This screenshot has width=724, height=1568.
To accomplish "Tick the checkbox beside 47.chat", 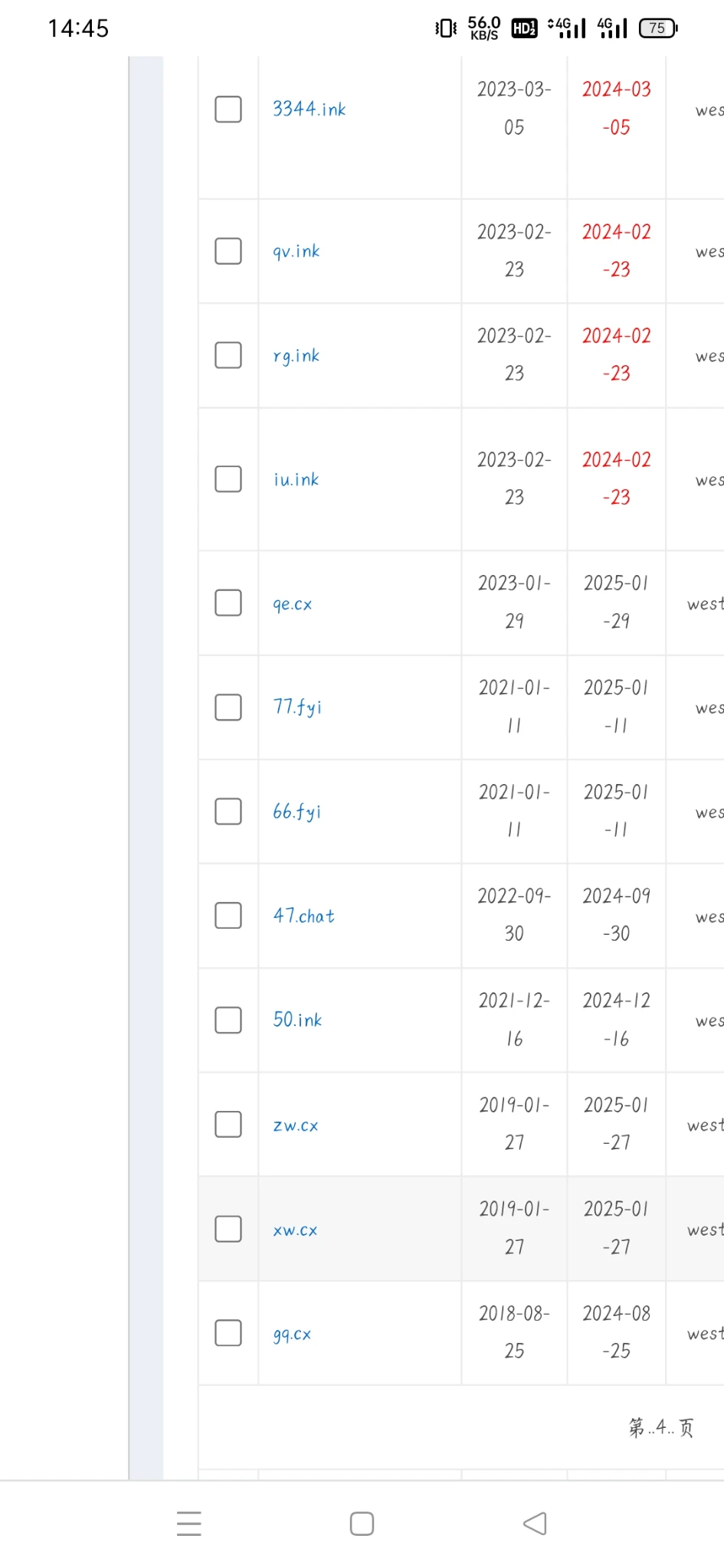I will [228, 916].
